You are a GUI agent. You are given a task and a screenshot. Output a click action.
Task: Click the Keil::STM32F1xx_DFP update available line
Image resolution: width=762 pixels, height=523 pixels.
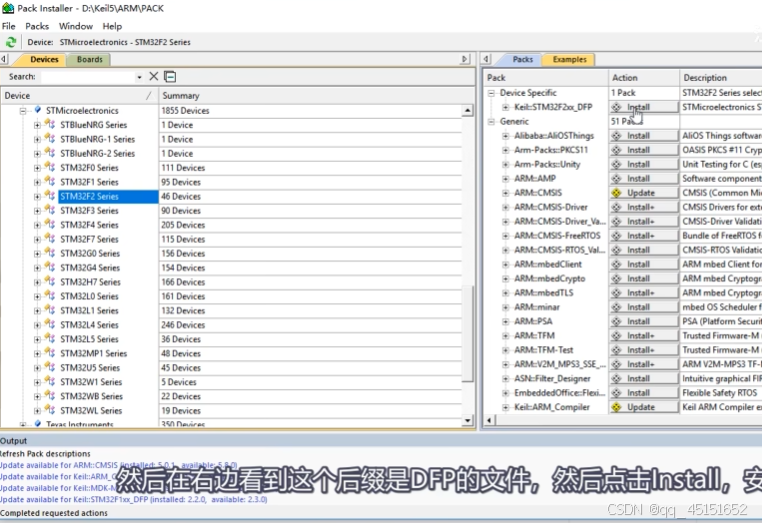tap(134, 499)
